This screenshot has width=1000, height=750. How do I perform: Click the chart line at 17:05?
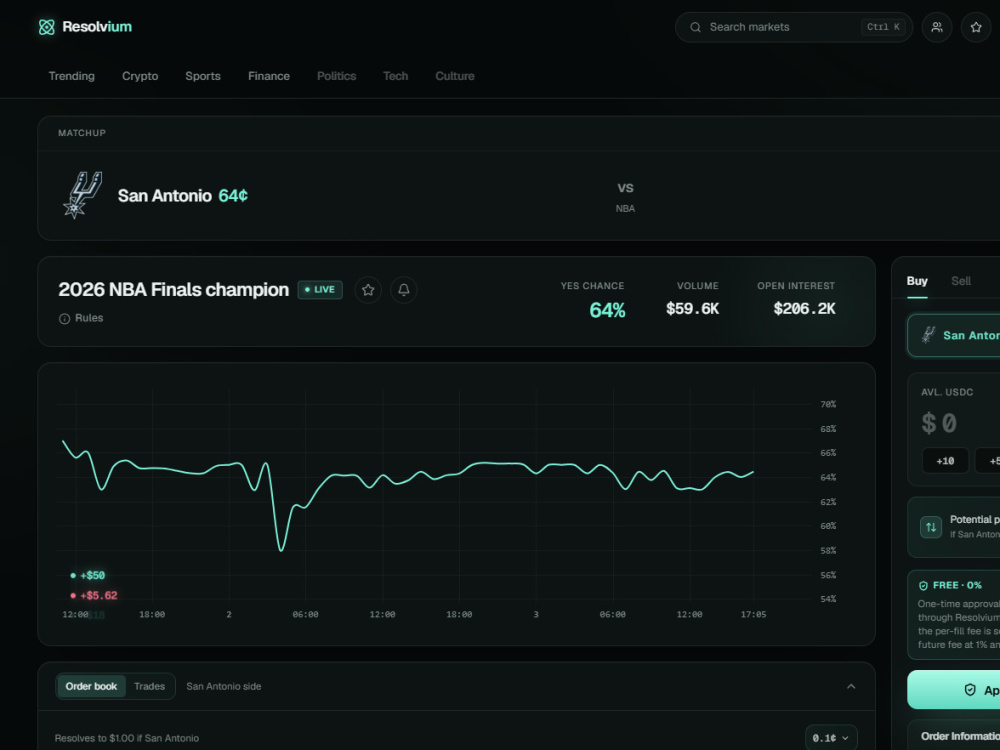click(753, 472)
